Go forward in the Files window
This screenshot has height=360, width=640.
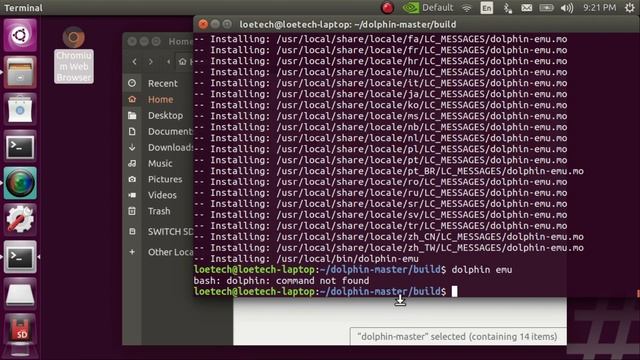pos(151,62)
